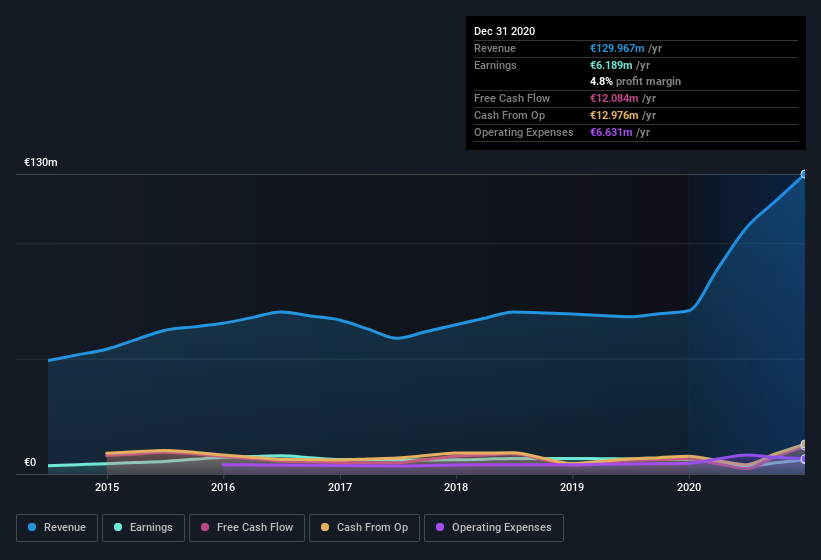The image size is (821, 560).
Task: Click the Dec 31 2020 tooltip date
Action: [x=505, y=31]
